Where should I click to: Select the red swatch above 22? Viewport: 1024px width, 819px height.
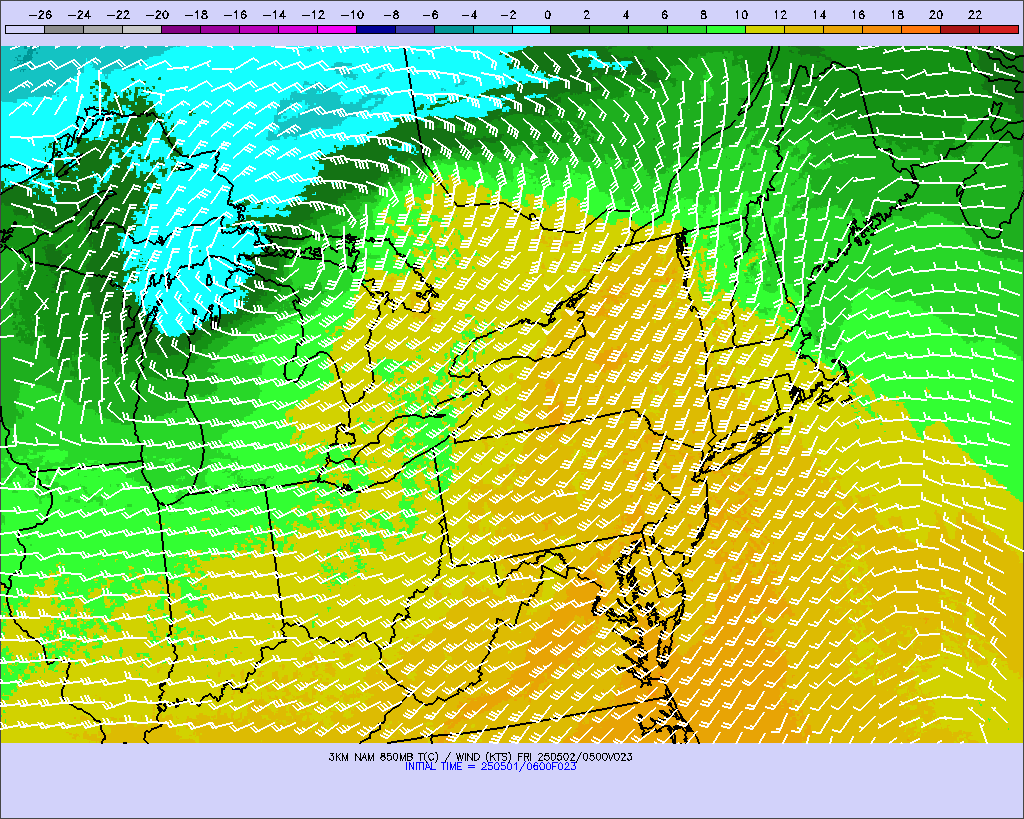click(x=1000, y=29)
